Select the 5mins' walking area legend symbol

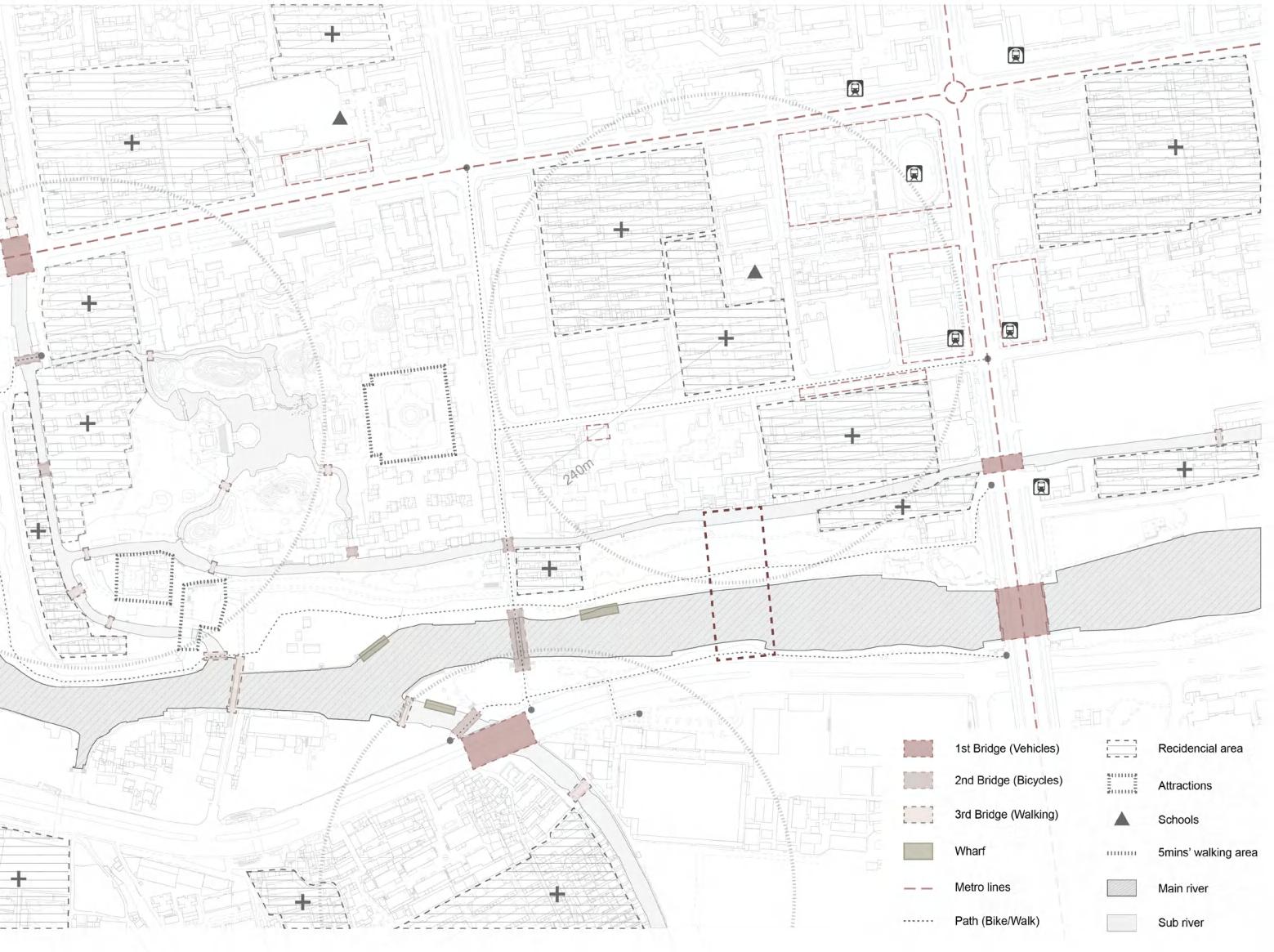click(x=1121, y=853)
